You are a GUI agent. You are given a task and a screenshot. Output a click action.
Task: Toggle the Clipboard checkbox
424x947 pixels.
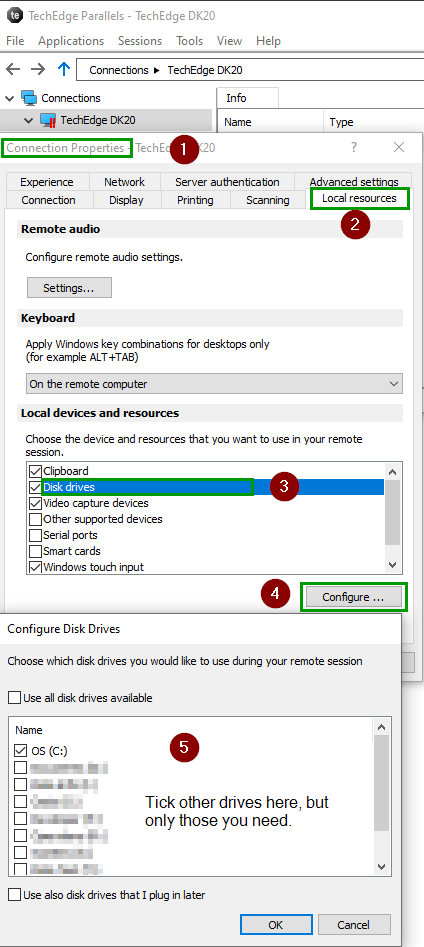[35, 471]
